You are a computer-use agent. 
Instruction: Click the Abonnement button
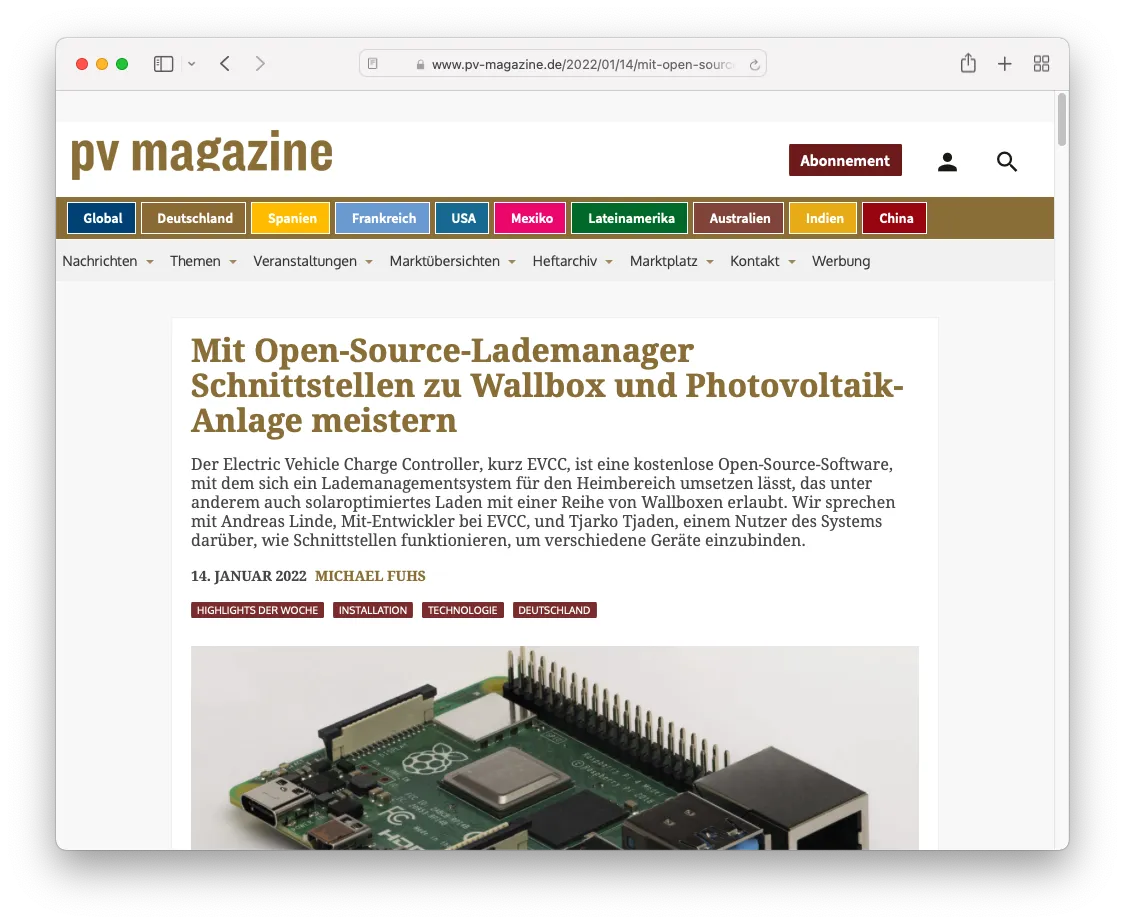coord(845,160)
